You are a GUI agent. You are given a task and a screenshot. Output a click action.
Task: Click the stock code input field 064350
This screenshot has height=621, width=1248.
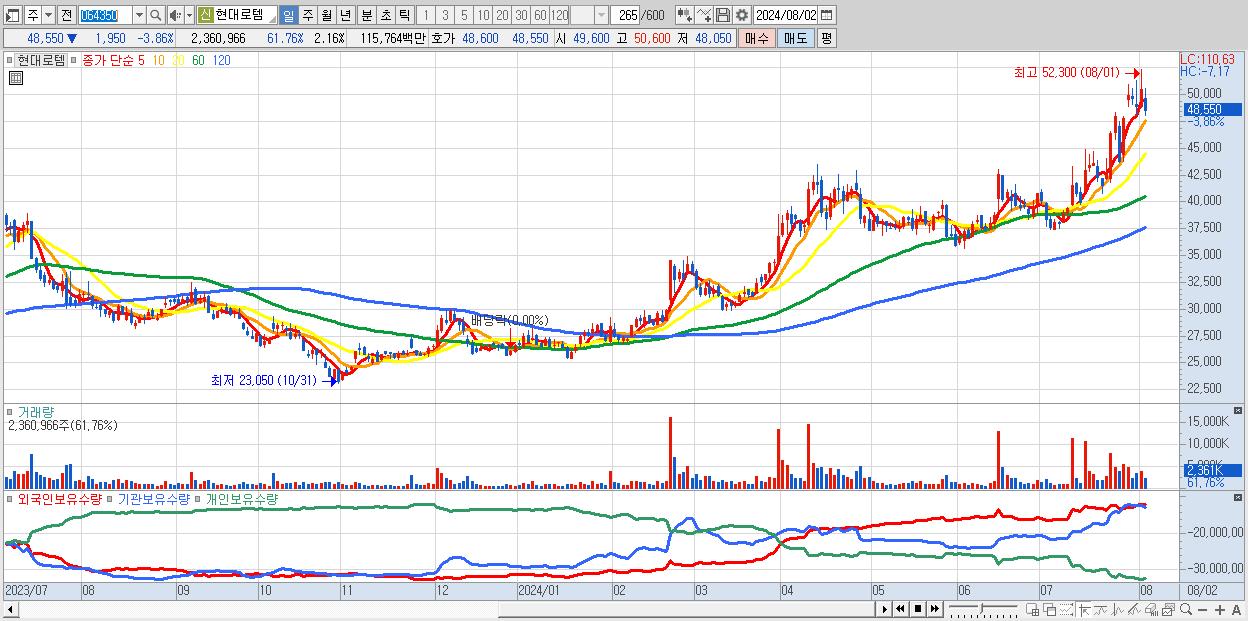[x=105, y=15]
